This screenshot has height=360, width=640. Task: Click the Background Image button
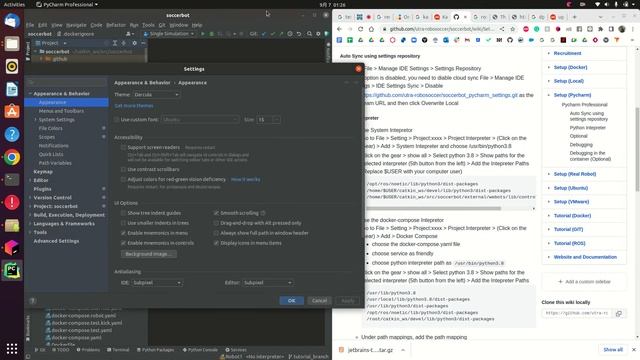[149, 254]
